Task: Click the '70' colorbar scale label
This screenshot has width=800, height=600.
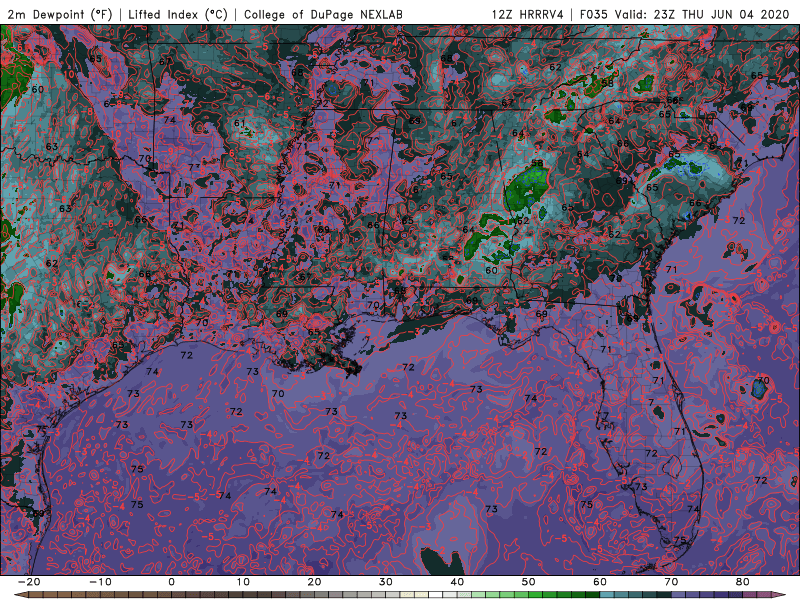Action: (671, 582)
